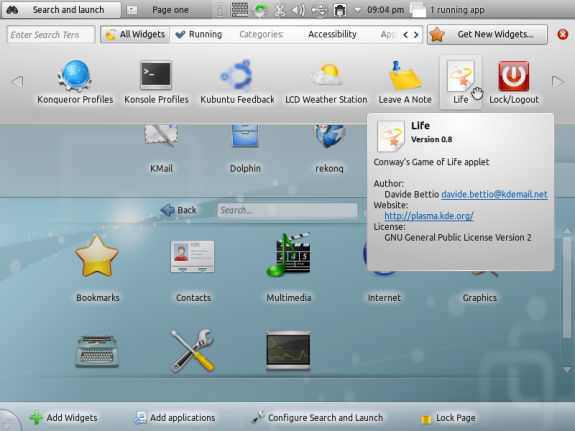
Task: Open the Graphics category
Action: [480, 297]
